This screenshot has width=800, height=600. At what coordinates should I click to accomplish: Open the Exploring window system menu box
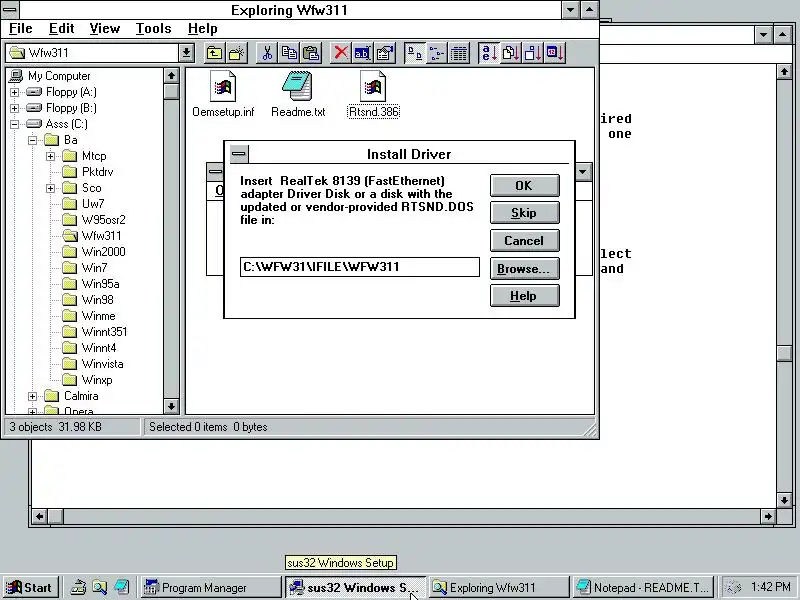coord(10,10)
